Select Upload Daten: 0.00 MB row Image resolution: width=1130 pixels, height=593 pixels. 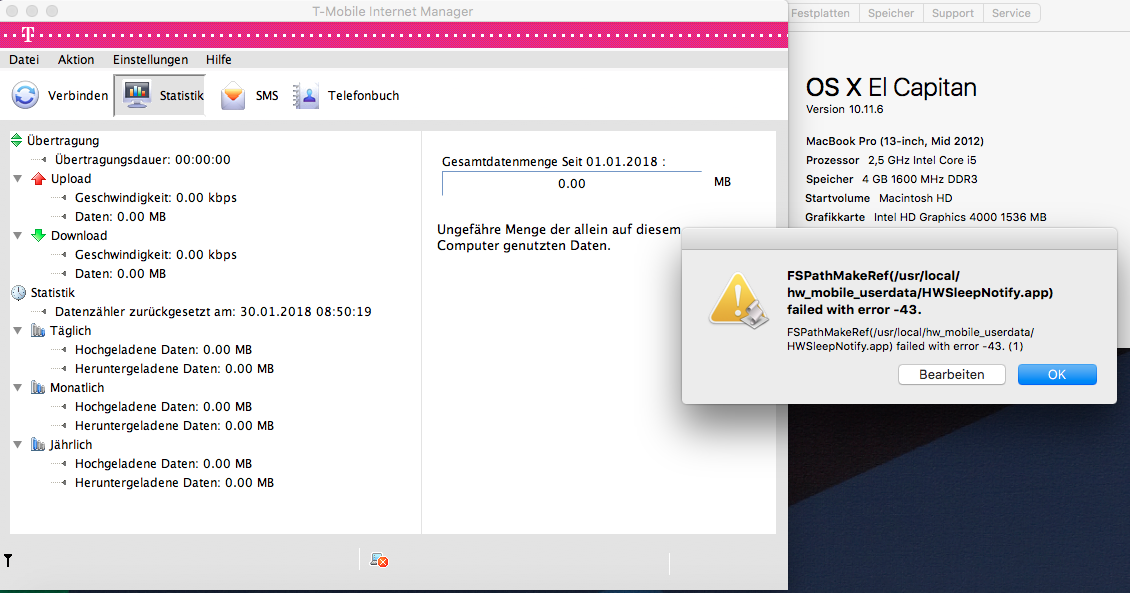(120, 216)
